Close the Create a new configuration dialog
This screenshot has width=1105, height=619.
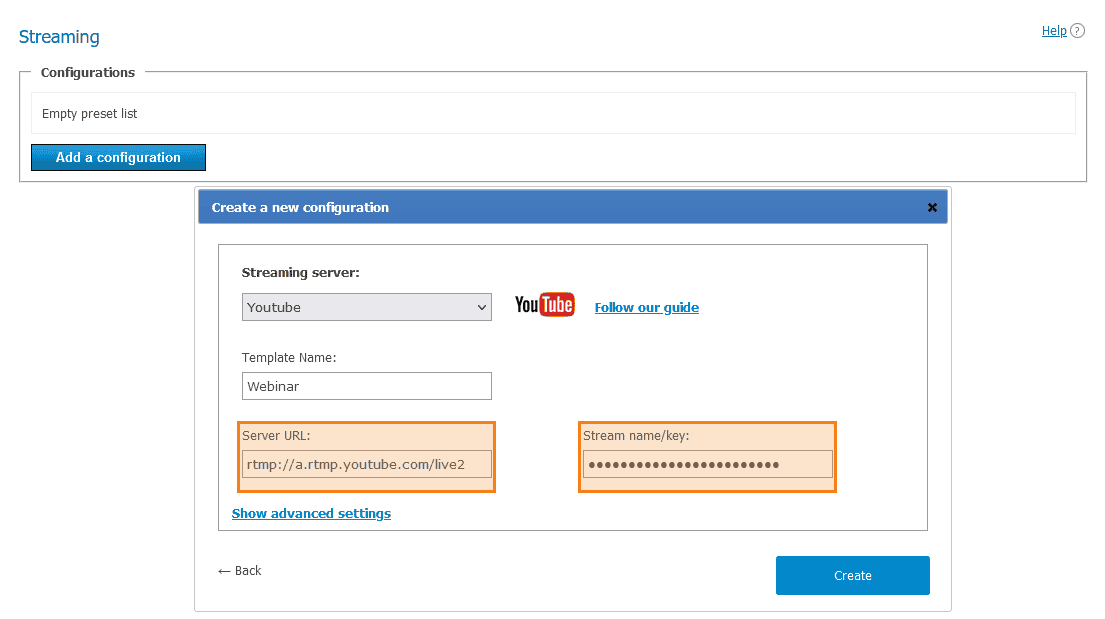click(932, 207)
